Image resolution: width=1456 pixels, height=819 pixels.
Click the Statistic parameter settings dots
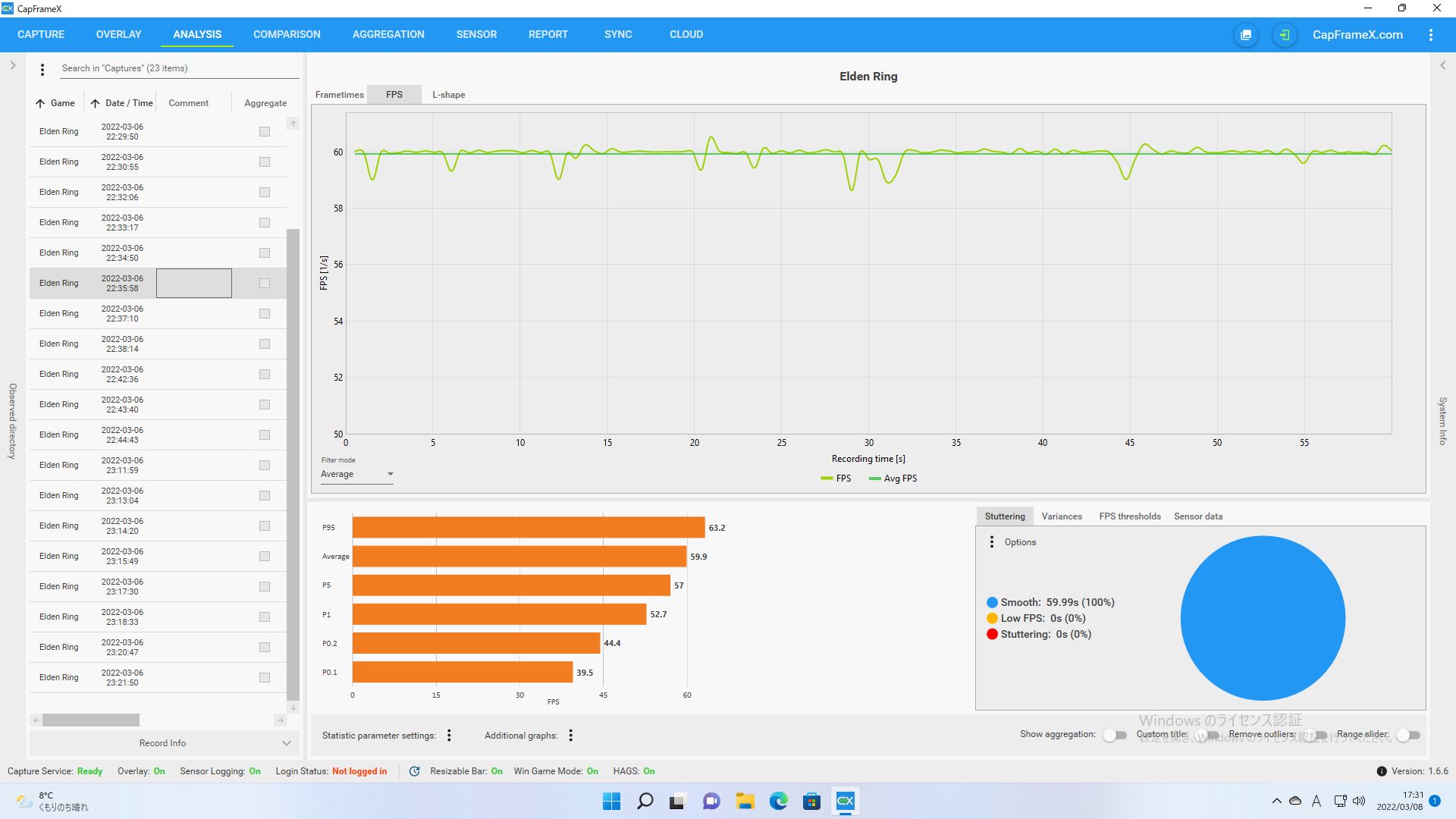pos(449,735)
